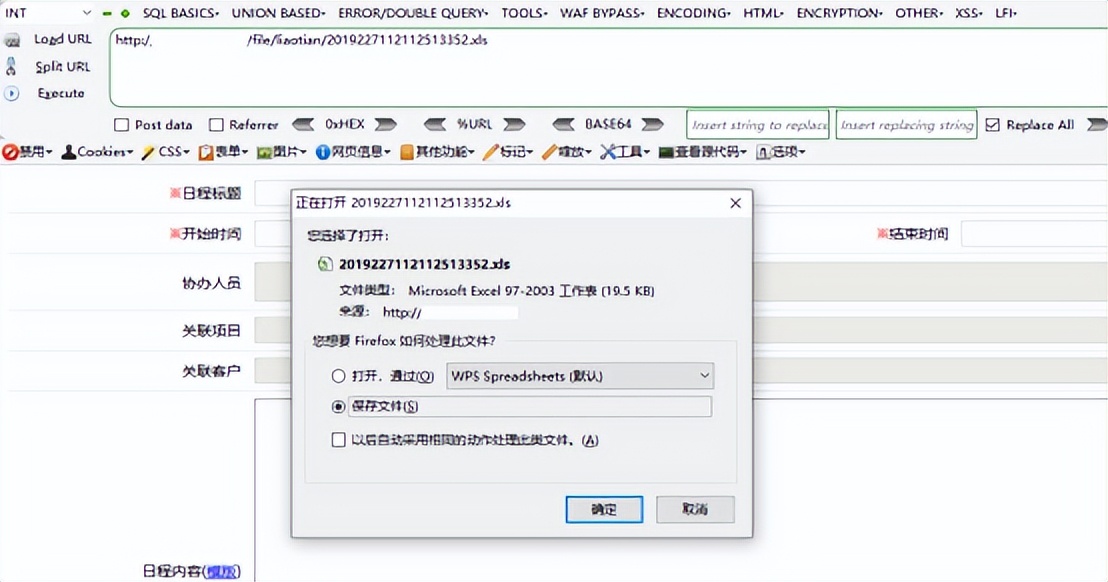
Task: Click the Cookies person icon
Action: click(x=69, y=152)
